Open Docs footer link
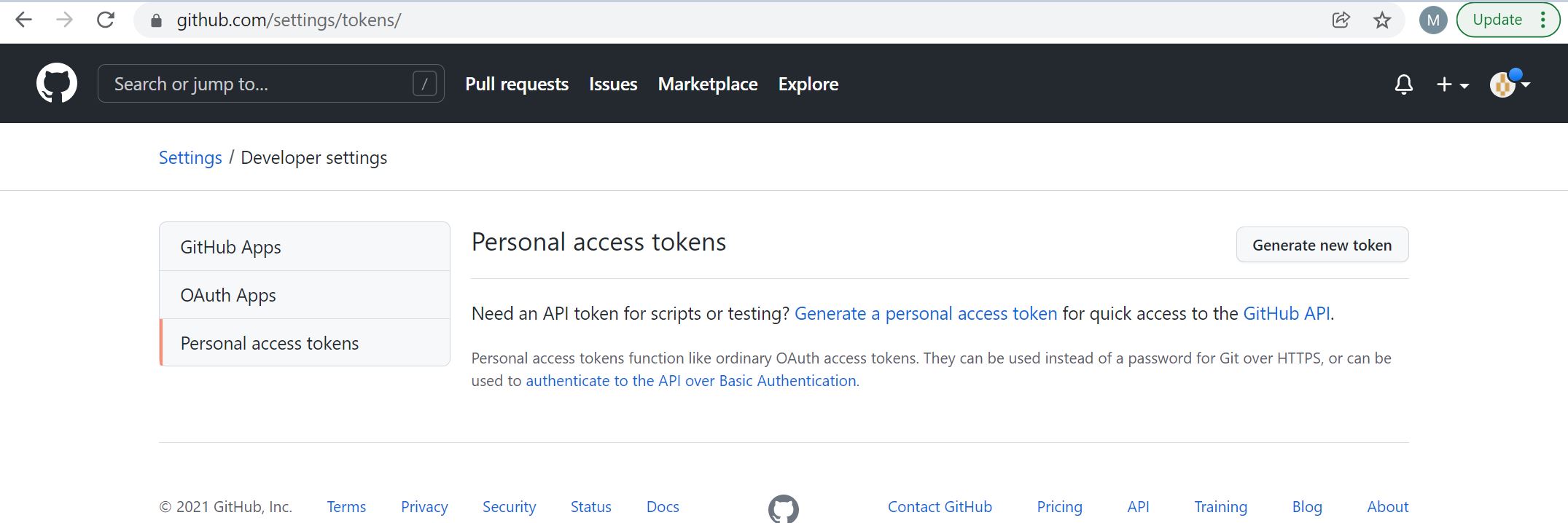Image resolution: width=1568 pixels, height=523 pixels. click(x=663, y=506)
